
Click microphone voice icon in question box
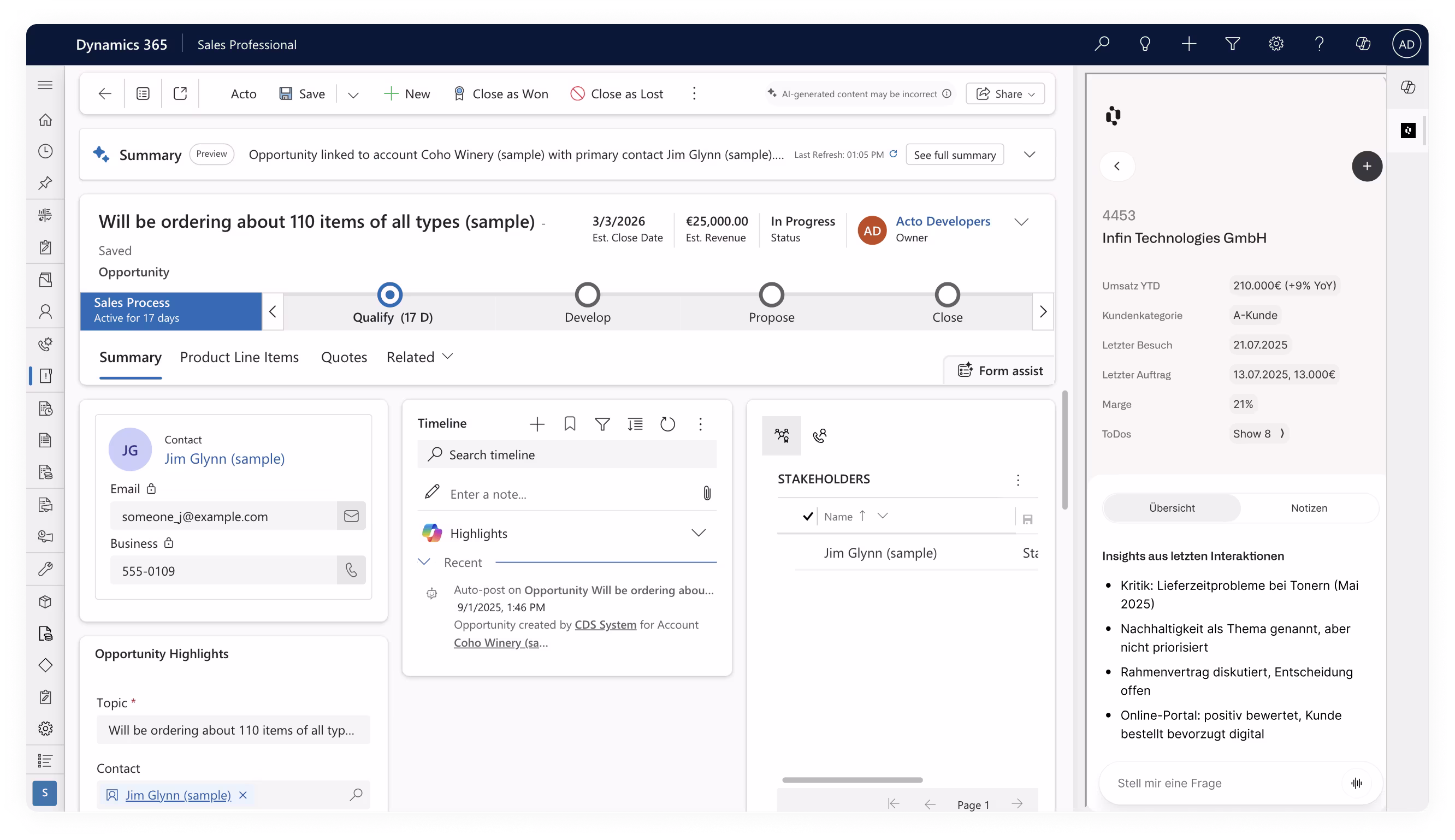click(x=1356, y=783)
